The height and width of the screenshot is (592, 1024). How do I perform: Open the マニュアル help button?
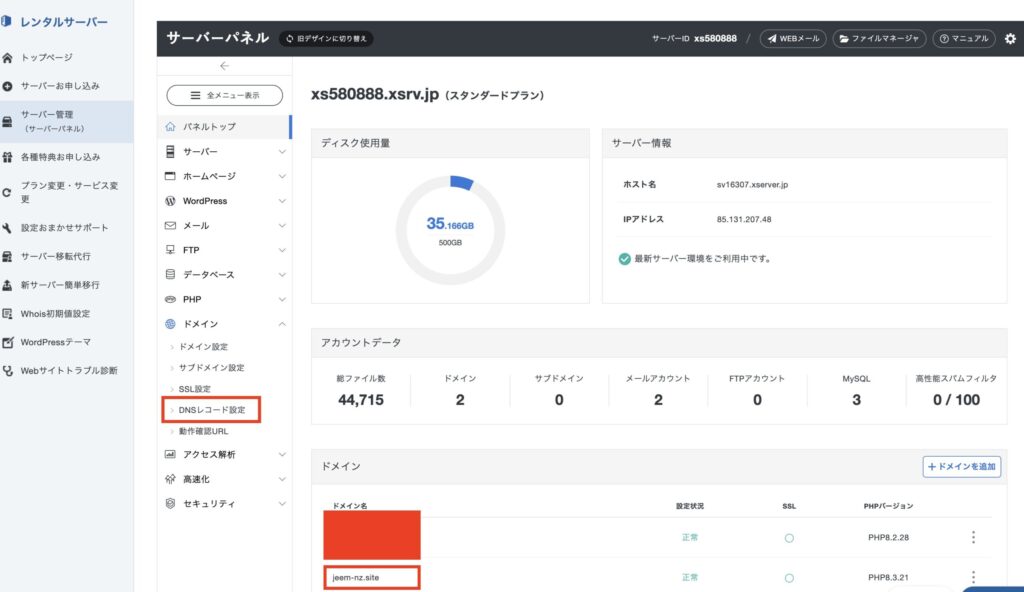click(963, 39)
